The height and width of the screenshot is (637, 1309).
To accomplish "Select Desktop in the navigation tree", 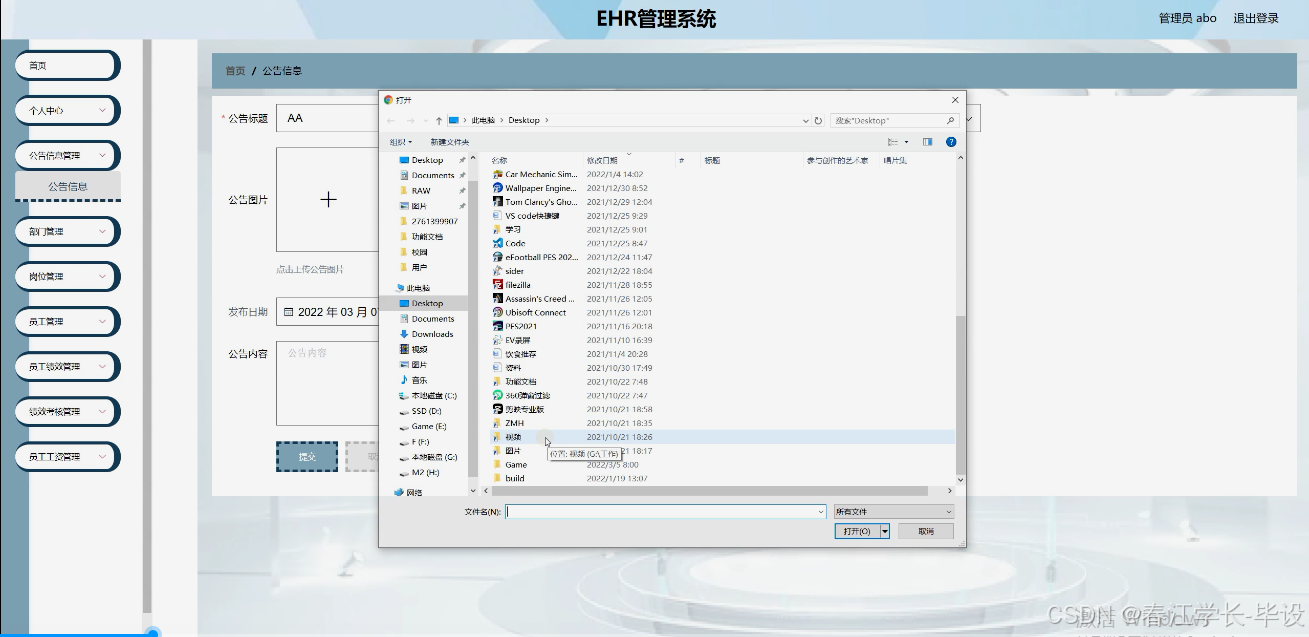I will [424, 303].
